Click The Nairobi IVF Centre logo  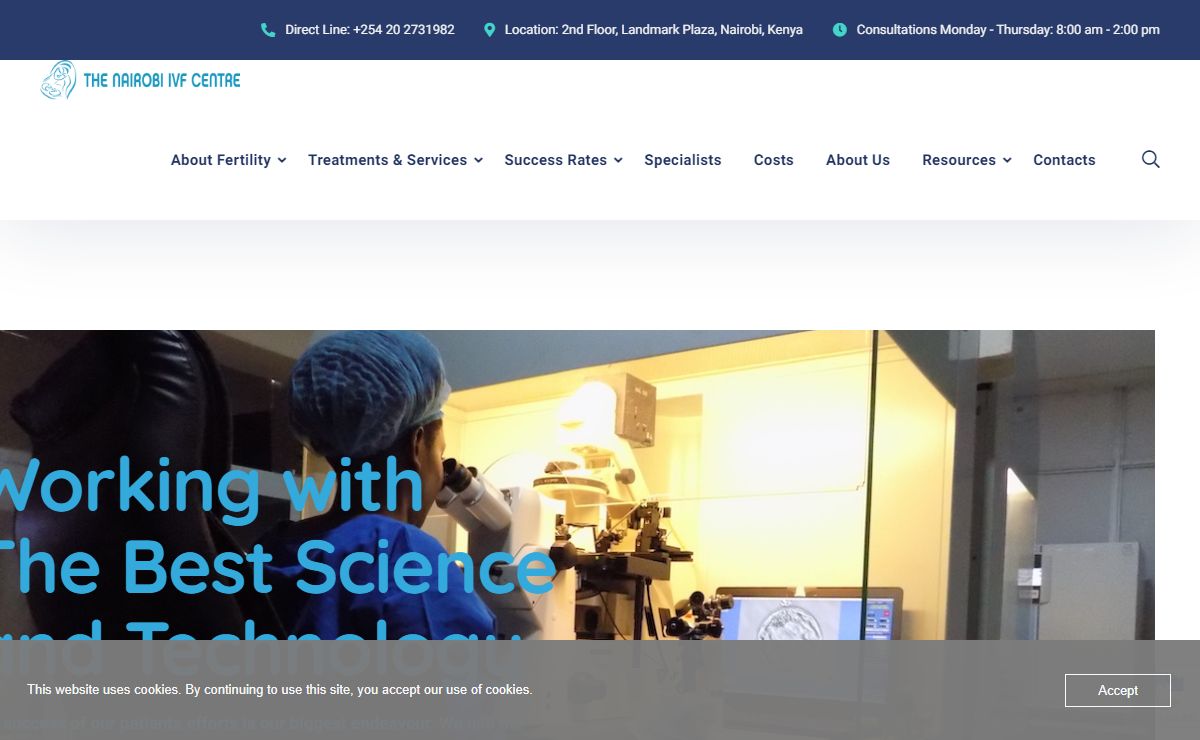coord(140,80)
